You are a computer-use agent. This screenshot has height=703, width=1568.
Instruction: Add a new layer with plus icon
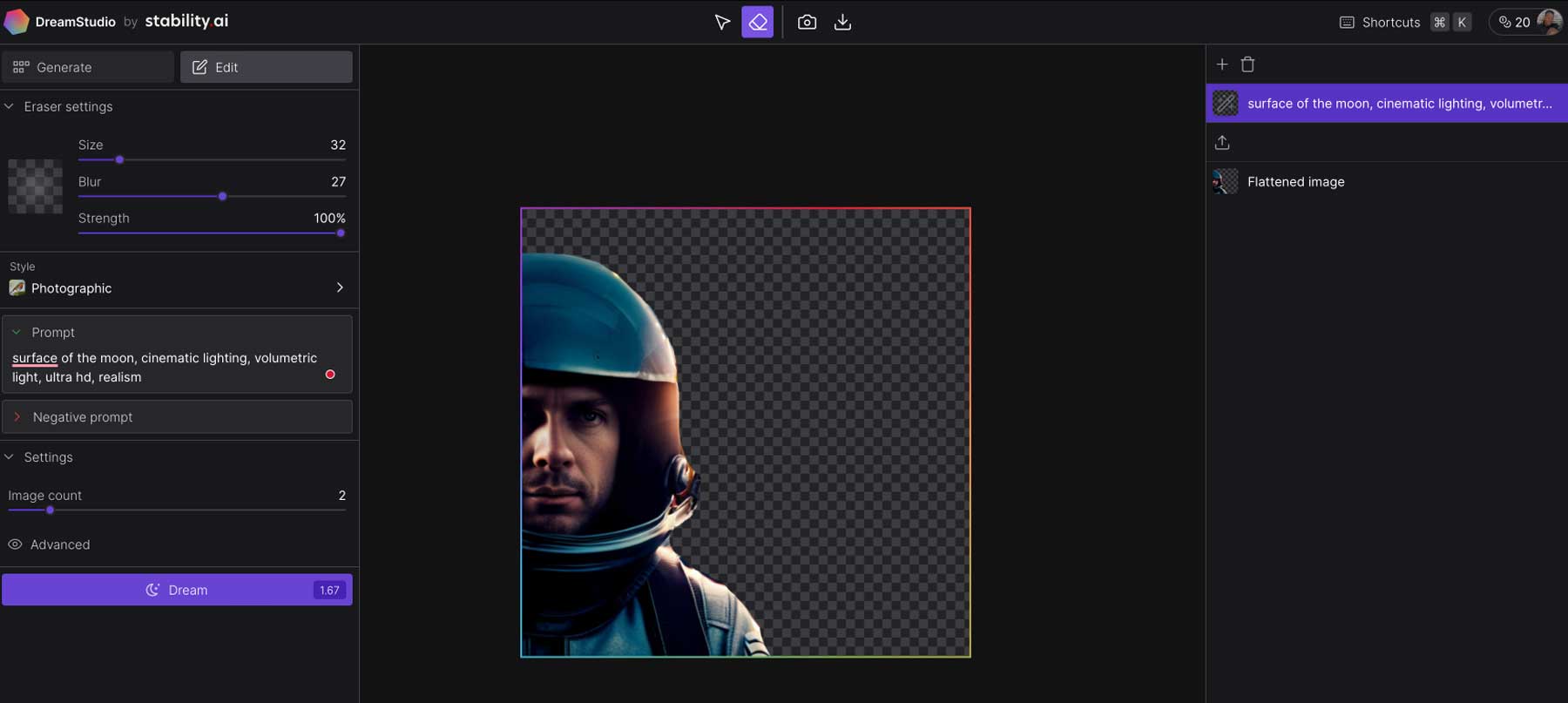pos(1222,64)
